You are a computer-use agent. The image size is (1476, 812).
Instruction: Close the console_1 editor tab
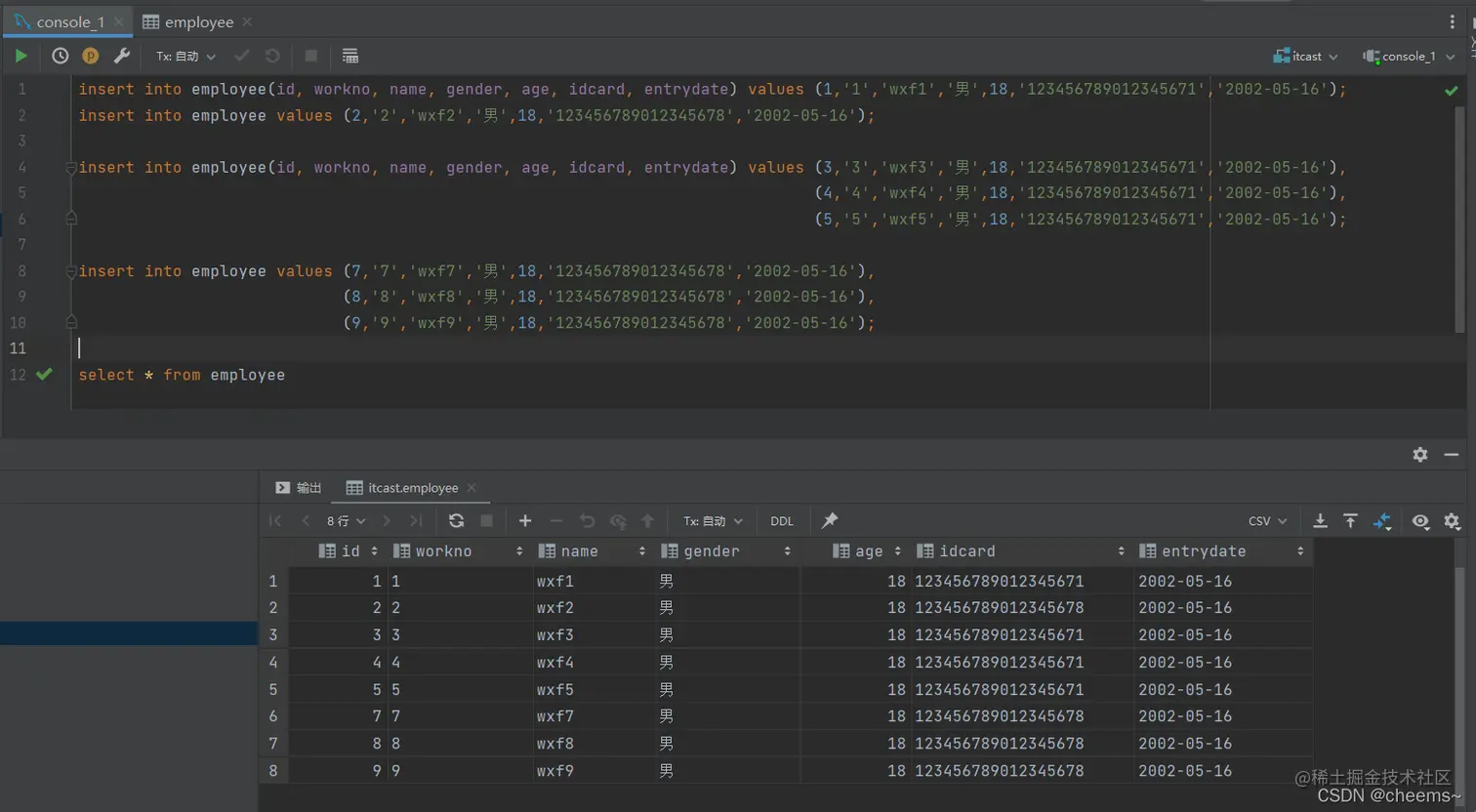(x=118, y=21)
